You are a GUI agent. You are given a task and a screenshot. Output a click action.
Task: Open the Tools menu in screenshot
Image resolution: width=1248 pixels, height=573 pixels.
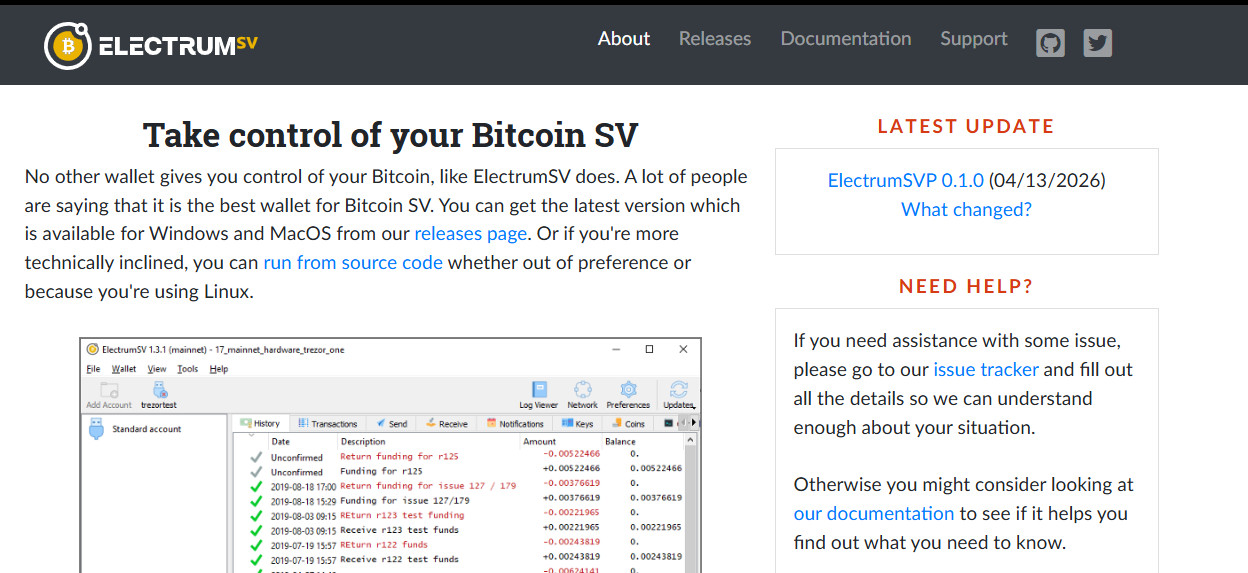[188, 369]
